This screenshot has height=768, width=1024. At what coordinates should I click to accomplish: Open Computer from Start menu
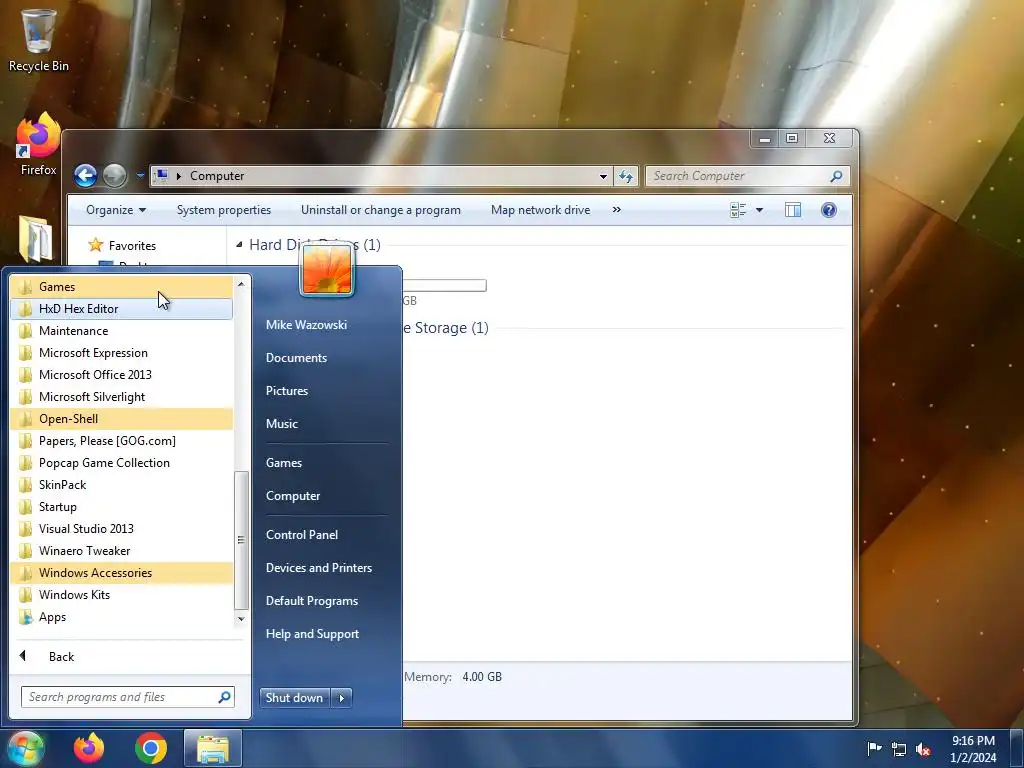(293, 496)
